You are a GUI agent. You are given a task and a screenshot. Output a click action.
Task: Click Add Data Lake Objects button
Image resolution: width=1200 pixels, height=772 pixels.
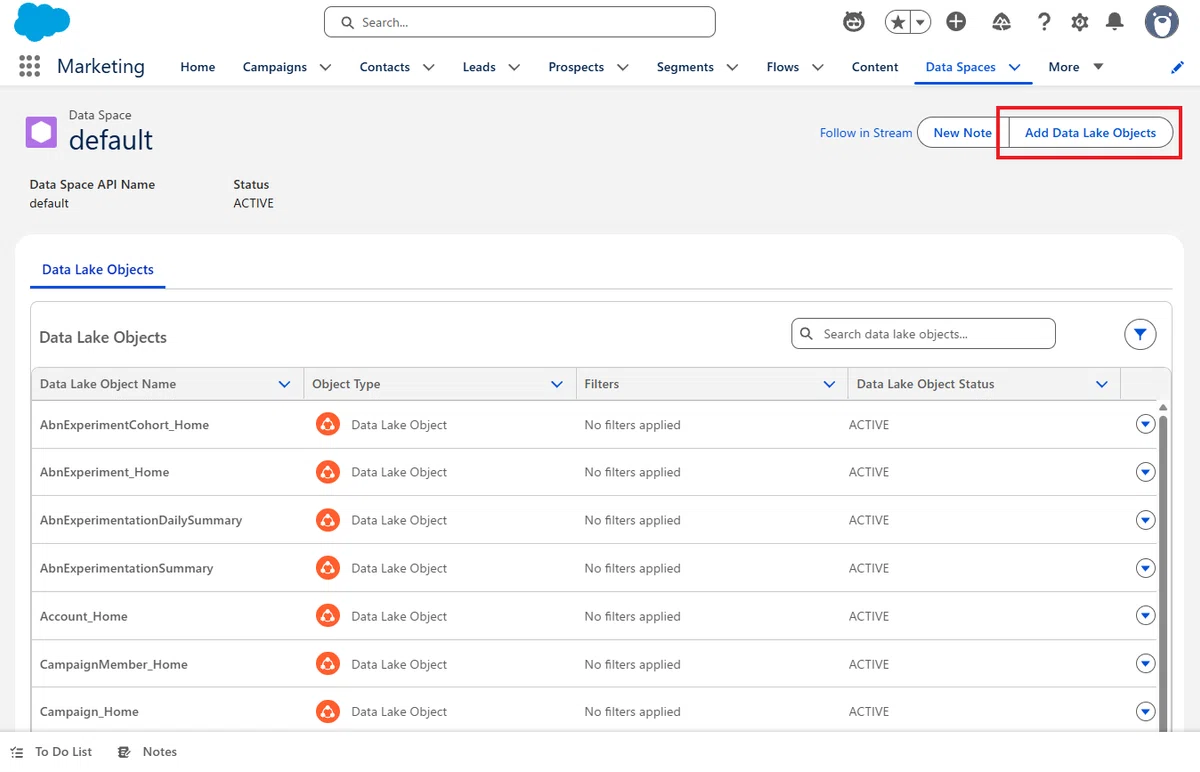[1090, 132]
